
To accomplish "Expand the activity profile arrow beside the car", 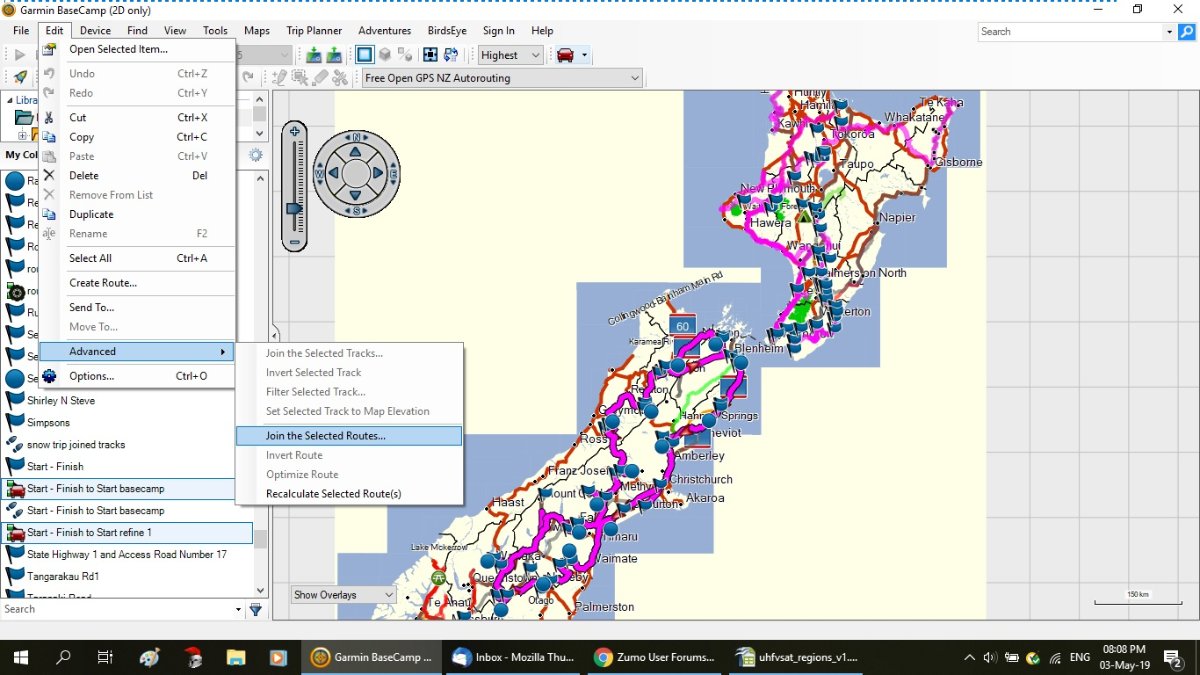I will (x=585, y=55).
